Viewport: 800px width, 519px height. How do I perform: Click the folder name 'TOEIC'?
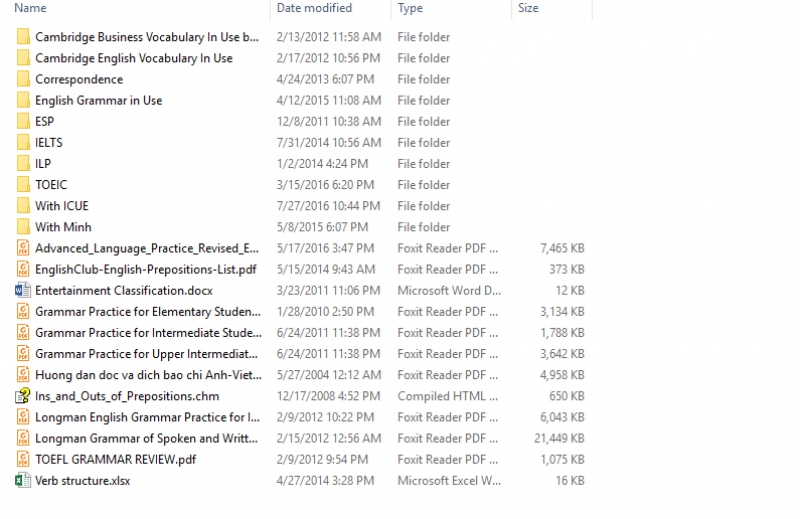(x=51, y=185)
